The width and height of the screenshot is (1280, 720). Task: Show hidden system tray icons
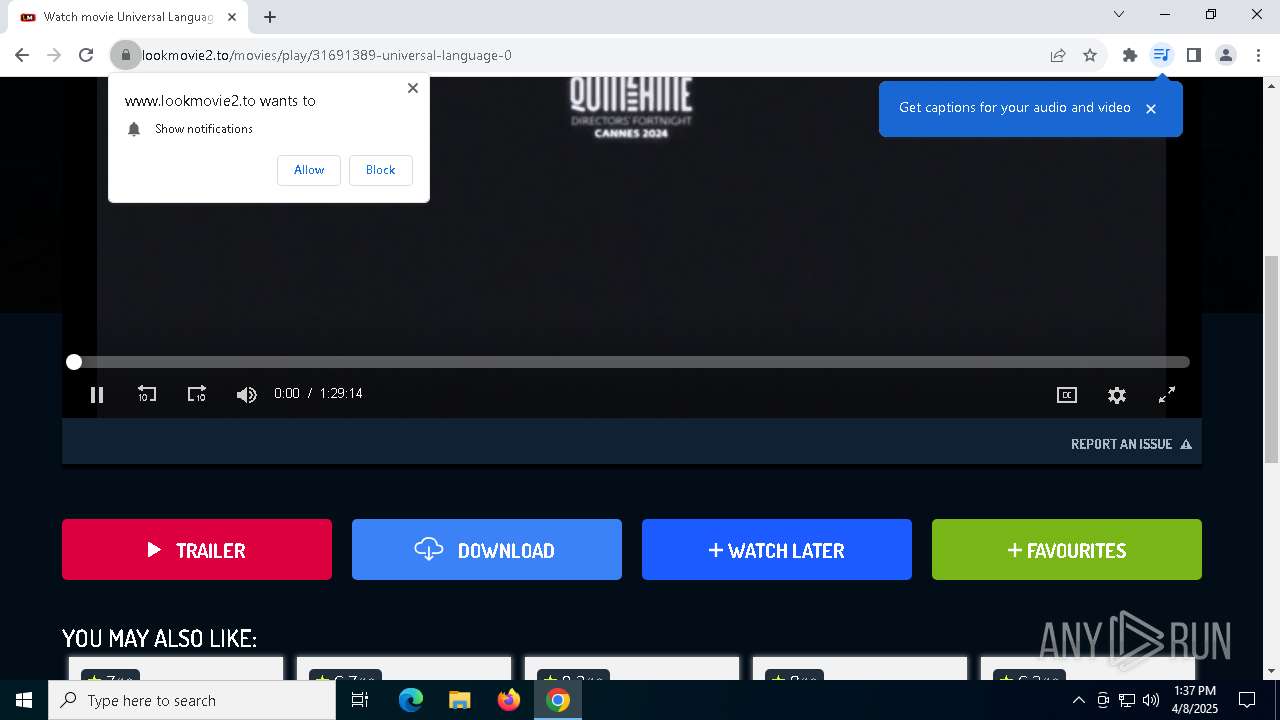click(x=1078, y=700)
